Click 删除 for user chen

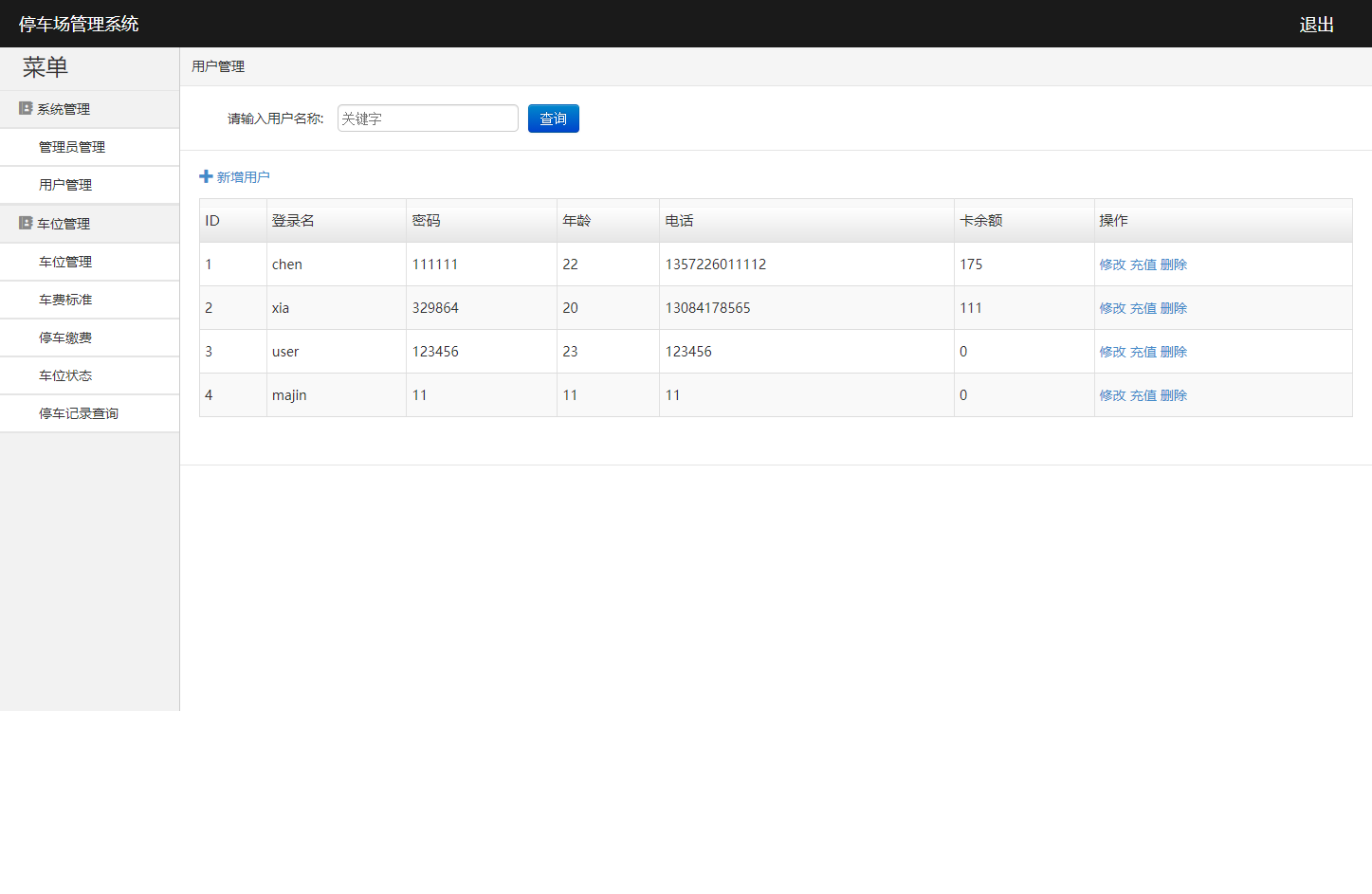tap(1174, 265)
